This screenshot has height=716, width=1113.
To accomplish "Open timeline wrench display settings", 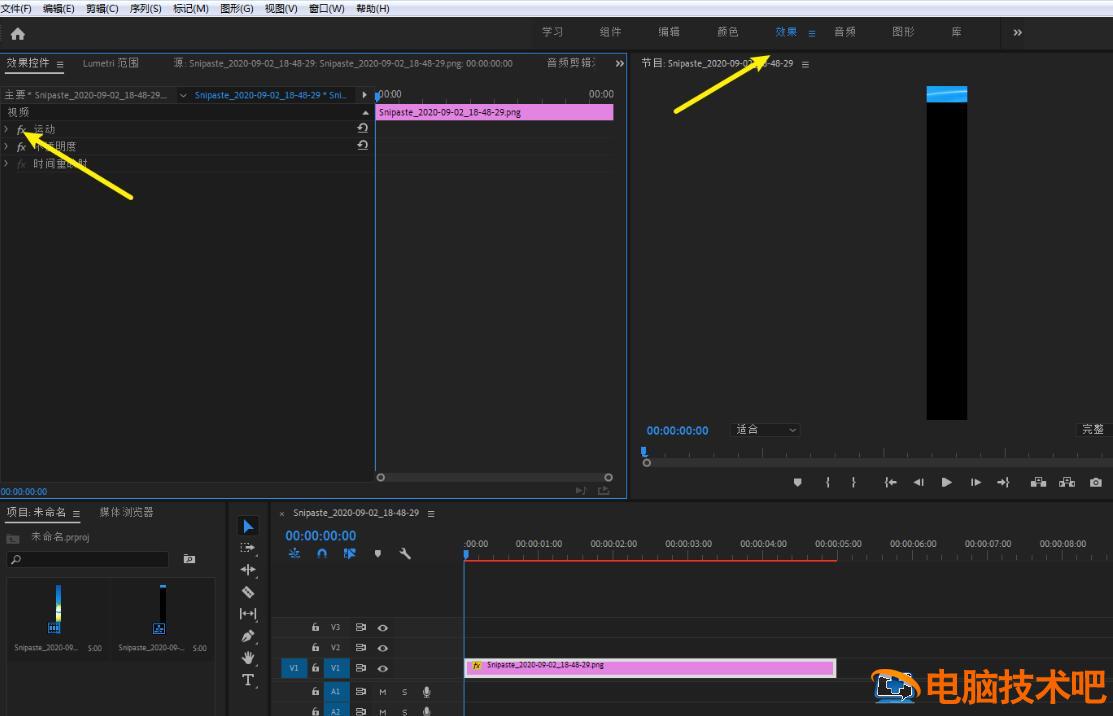I will [x=405, y=553].
